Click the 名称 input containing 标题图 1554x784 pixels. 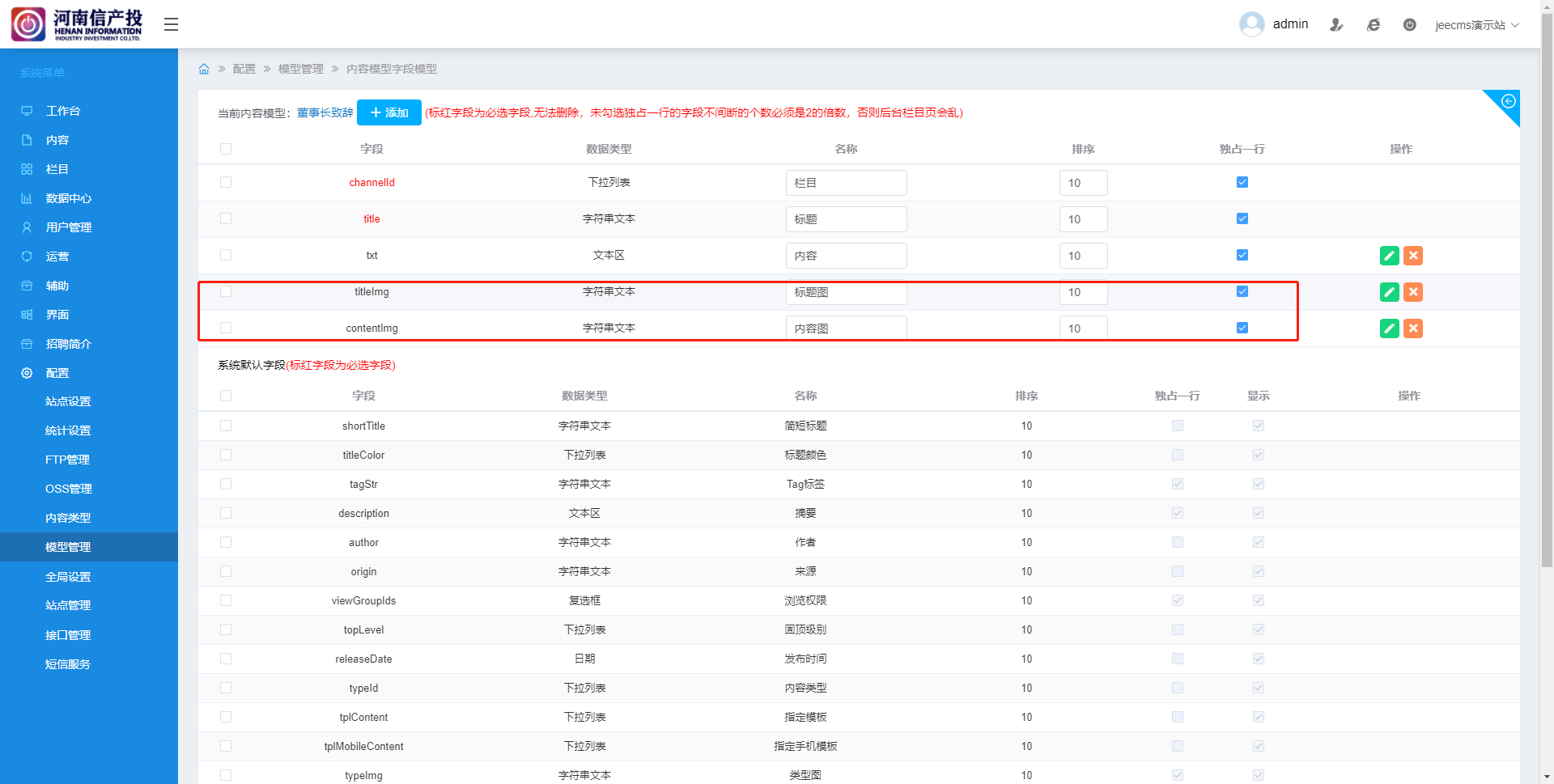coord(847,292)
